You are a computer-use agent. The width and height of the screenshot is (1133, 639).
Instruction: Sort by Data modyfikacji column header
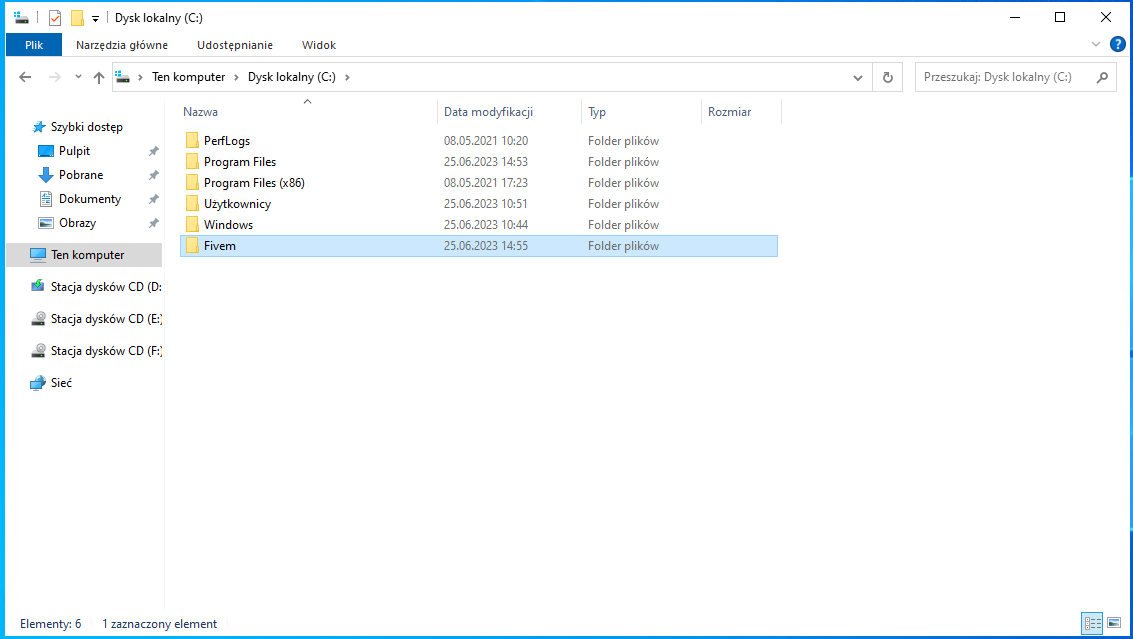(x=488, y=112)
